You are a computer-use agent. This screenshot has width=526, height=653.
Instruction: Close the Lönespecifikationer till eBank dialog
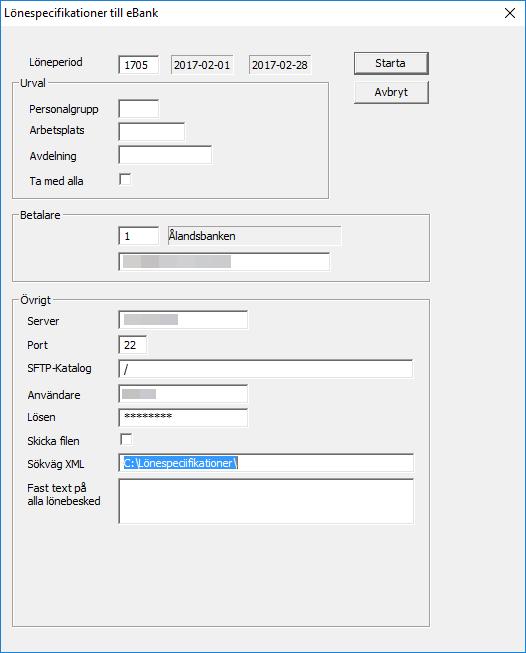click(x=510, y=13)
